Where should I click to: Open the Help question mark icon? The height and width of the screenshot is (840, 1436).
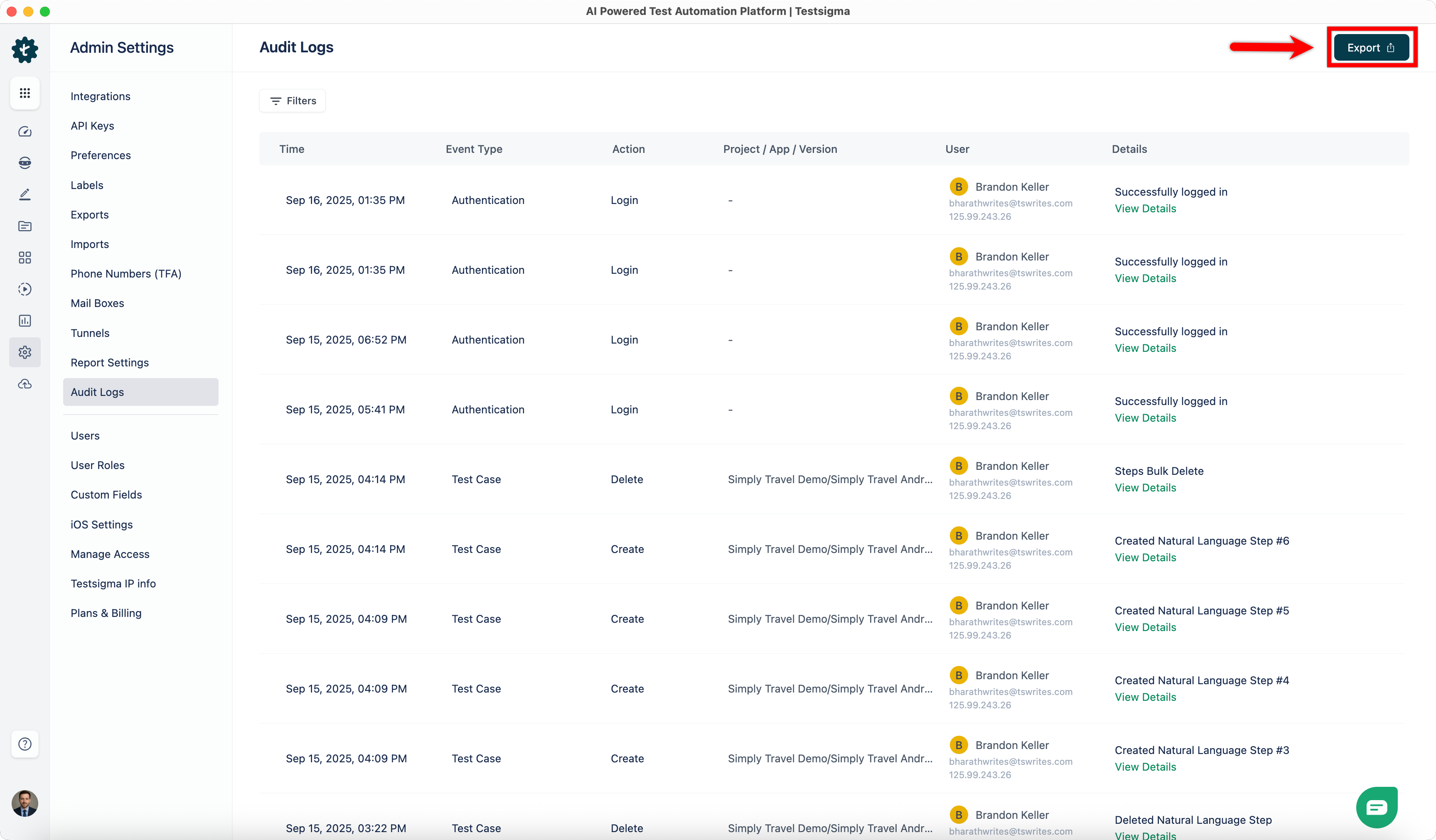tap(25, 744)
